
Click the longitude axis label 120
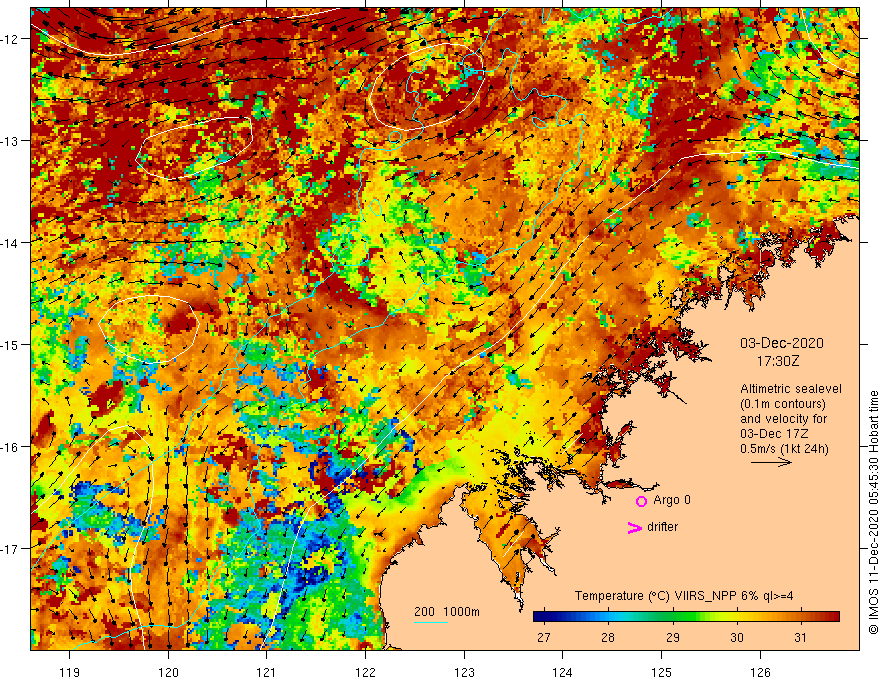[168, 672]
